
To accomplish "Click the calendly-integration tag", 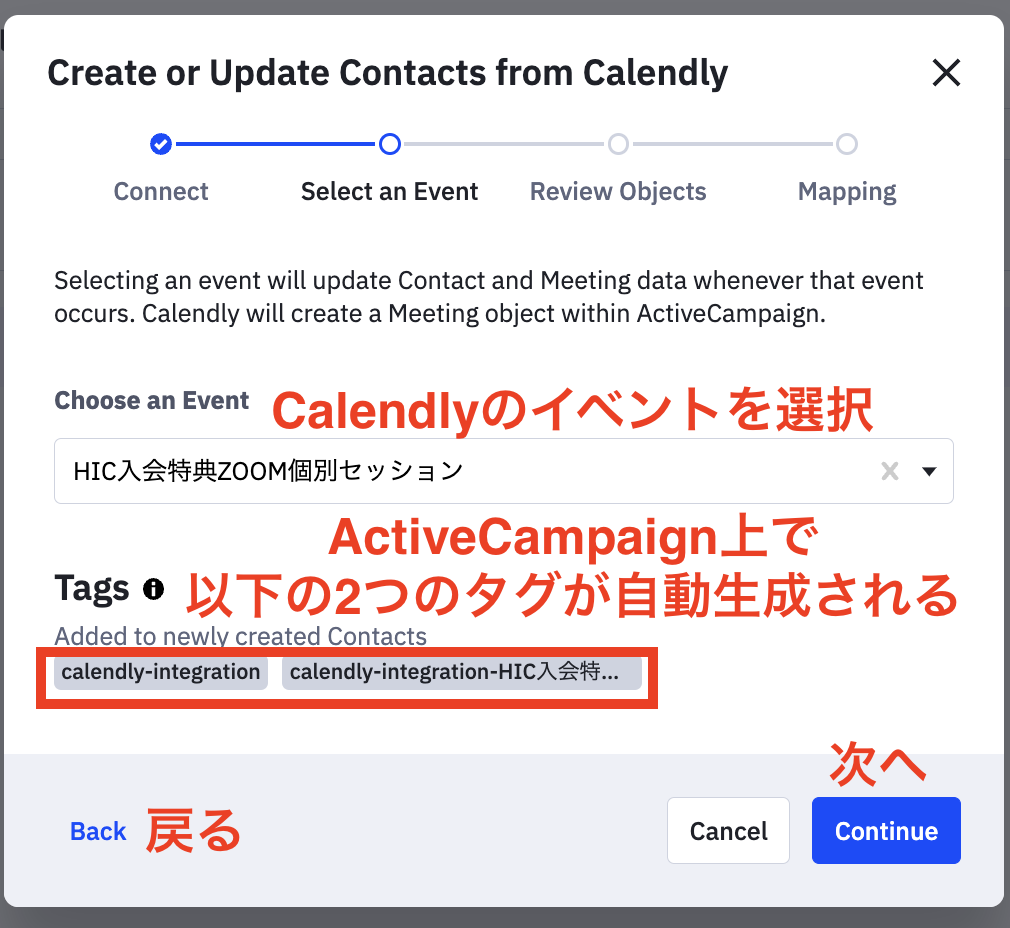I will pyautogui.click(x=161, y=672).
